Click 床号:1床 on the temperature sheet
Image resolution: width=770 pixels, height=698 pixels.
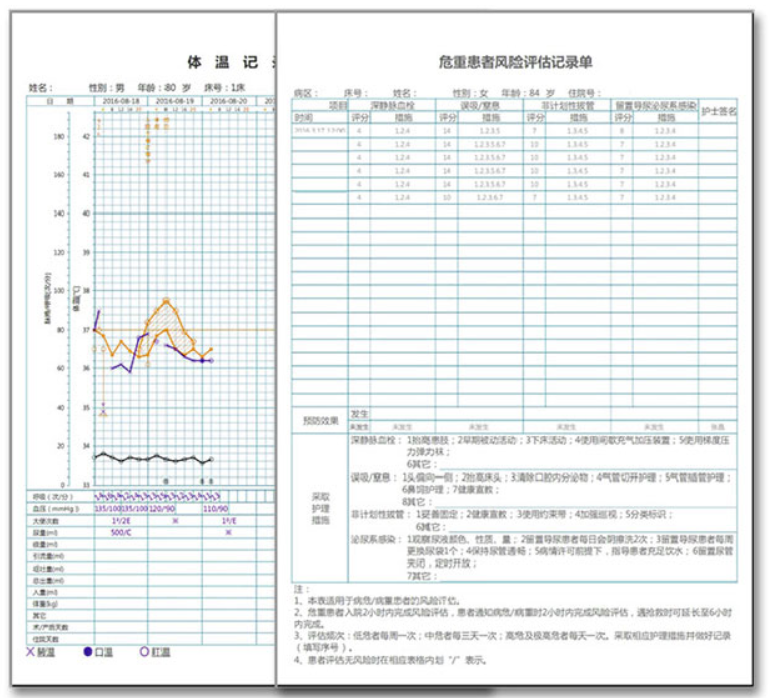point(224,88)
